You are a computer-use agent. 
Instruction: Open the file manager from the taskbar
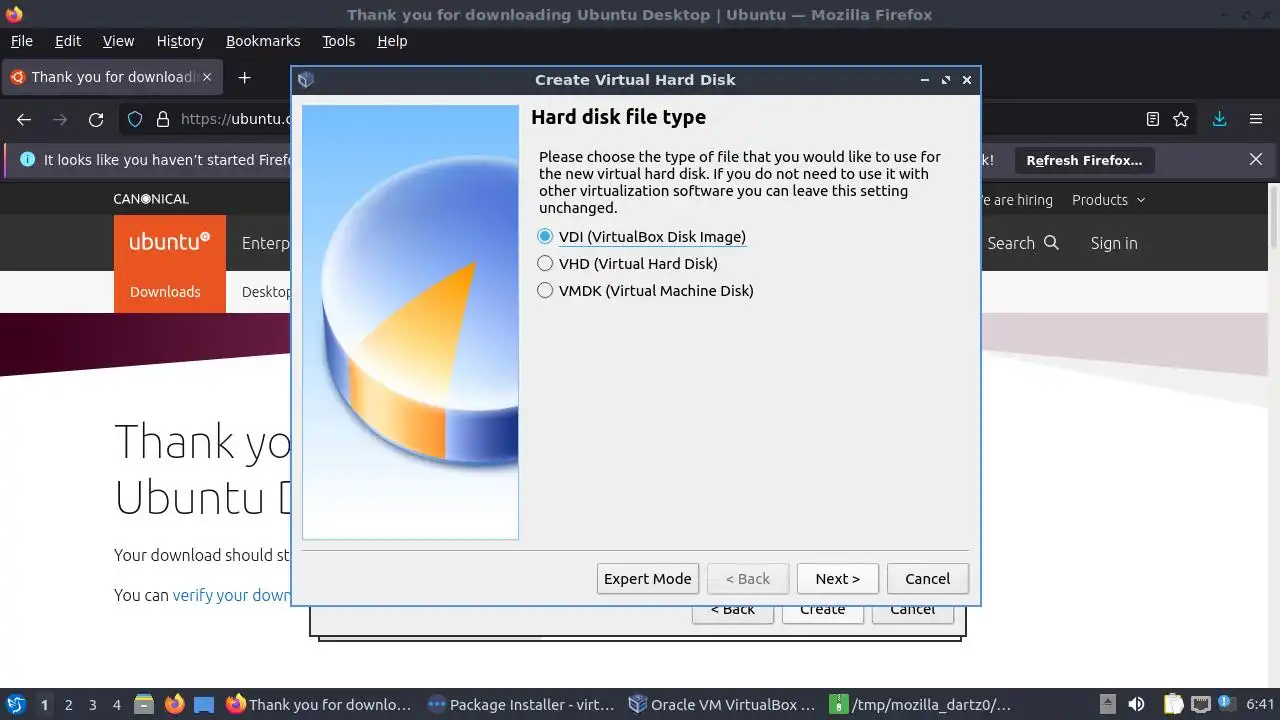(x=144, y=704)
